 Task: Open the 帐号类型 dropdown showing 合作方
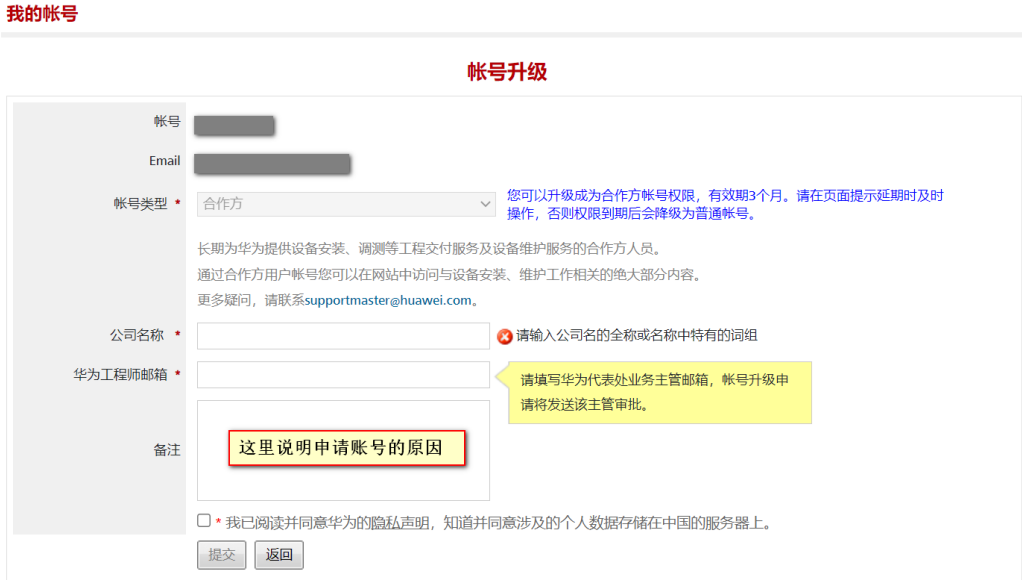coord(345,204)
